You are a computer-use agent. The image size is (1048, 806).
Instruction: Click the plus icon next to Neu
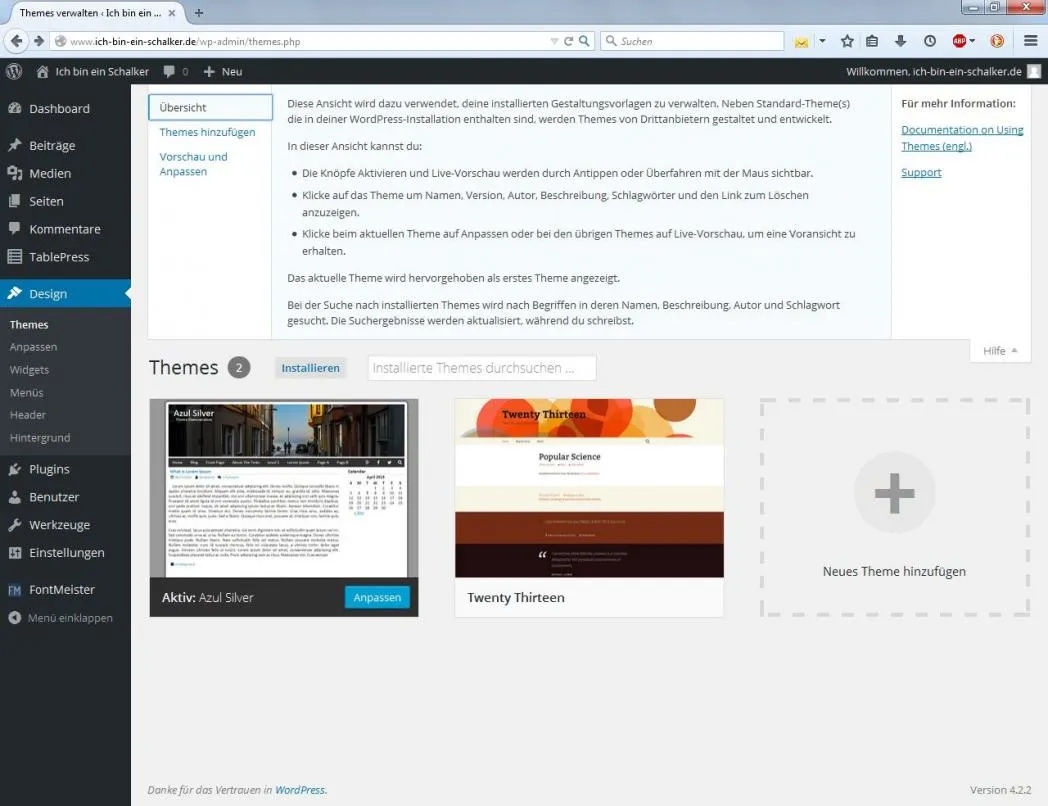pyautogui.click(x=209, y=72)
